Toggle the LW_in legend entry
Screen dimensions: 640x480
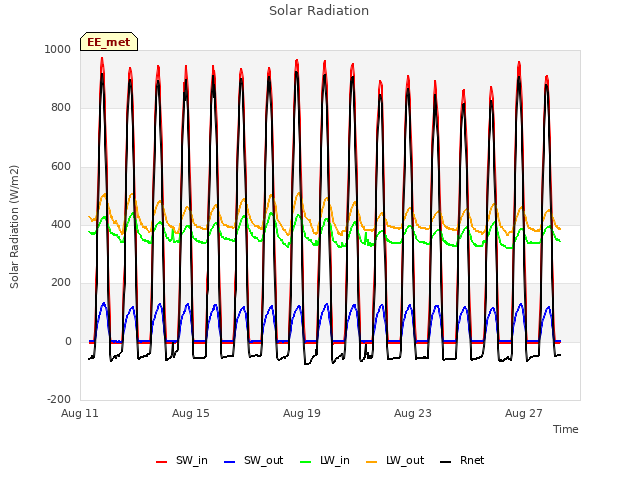pyautogui.click(x=325, y=460)
